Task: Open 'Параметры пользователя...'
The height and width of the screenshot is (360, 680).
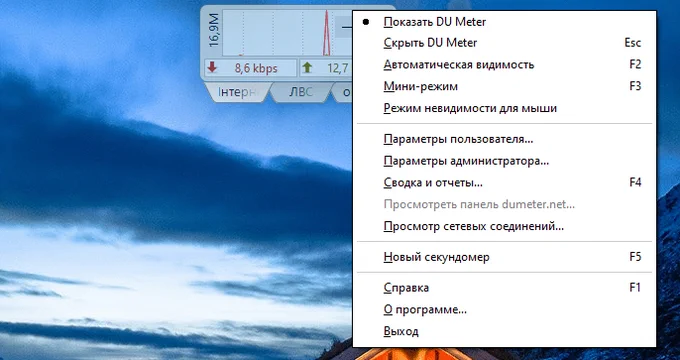Action: (x=504, y=139)
